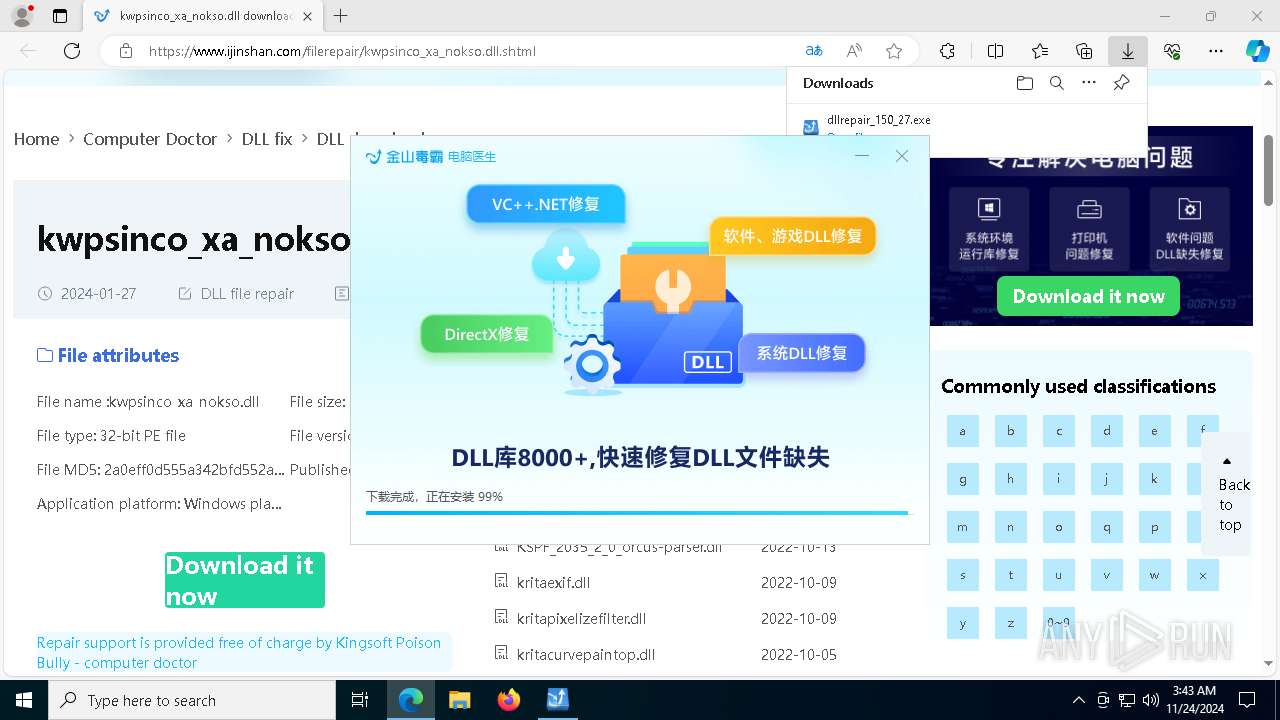Open more options in Downloads panel
1280x720 pixels.
[1089, 83]
